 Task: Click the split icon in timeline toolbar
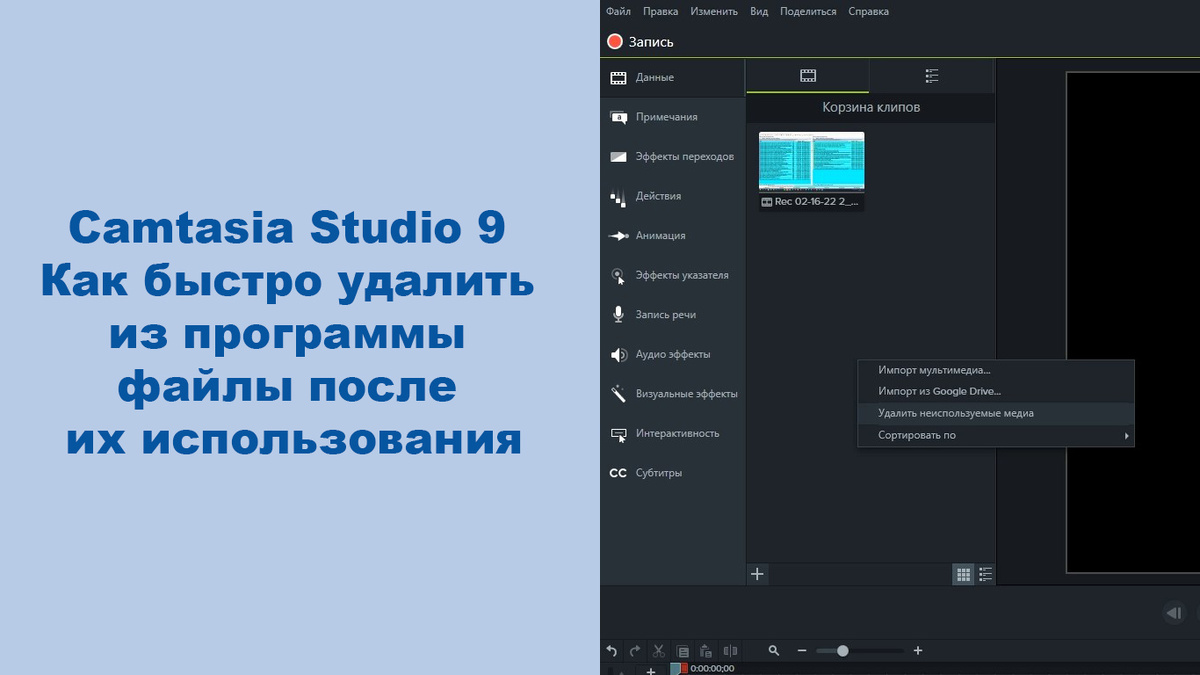point(730,651)
